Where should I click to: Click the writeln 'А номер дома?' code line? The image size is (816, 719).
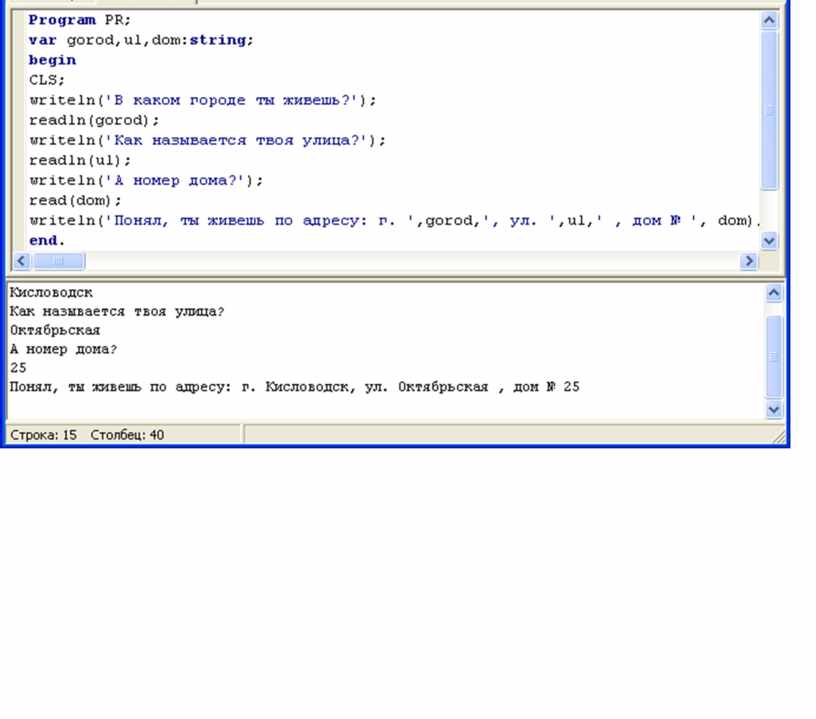(146, 181)
